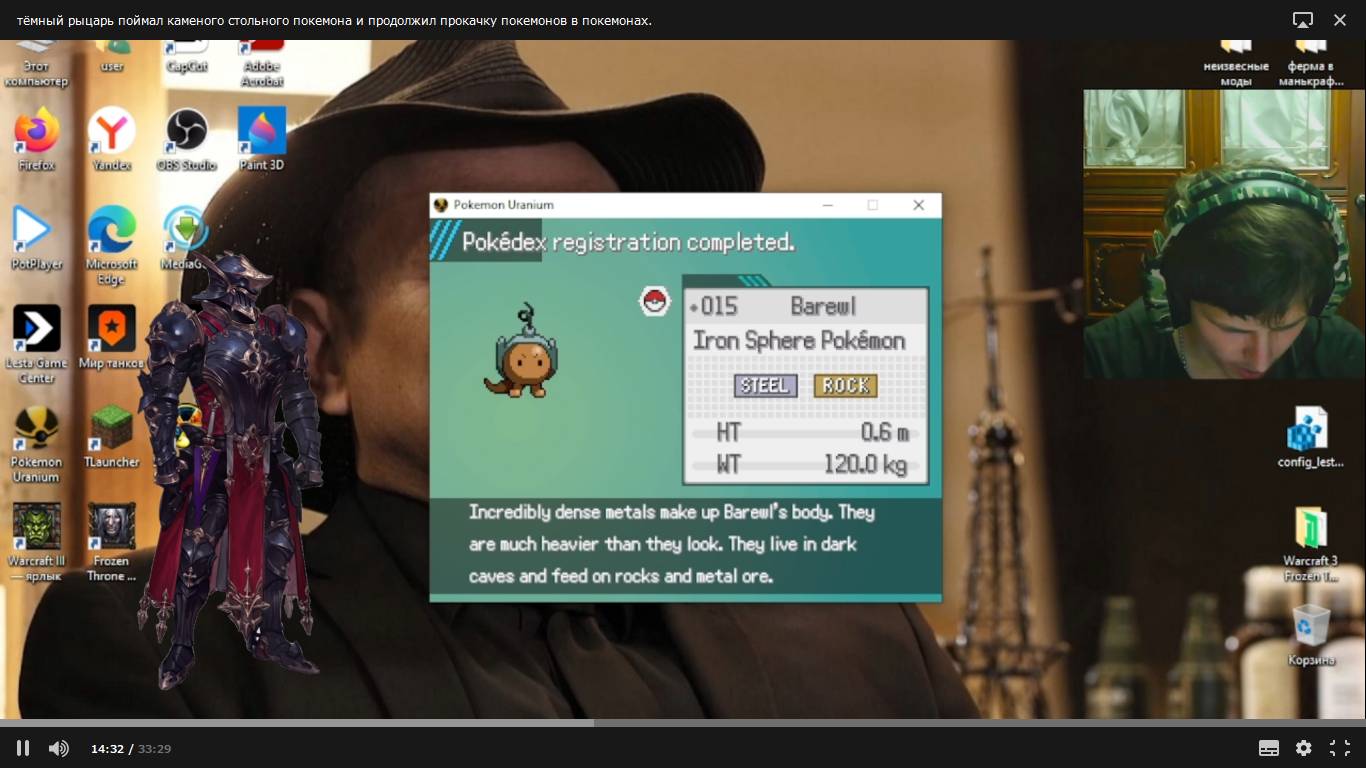Cast video with the AirPlay icon
The height and width of the screenshot is (768, 1366).
[x=1303, y=20]
